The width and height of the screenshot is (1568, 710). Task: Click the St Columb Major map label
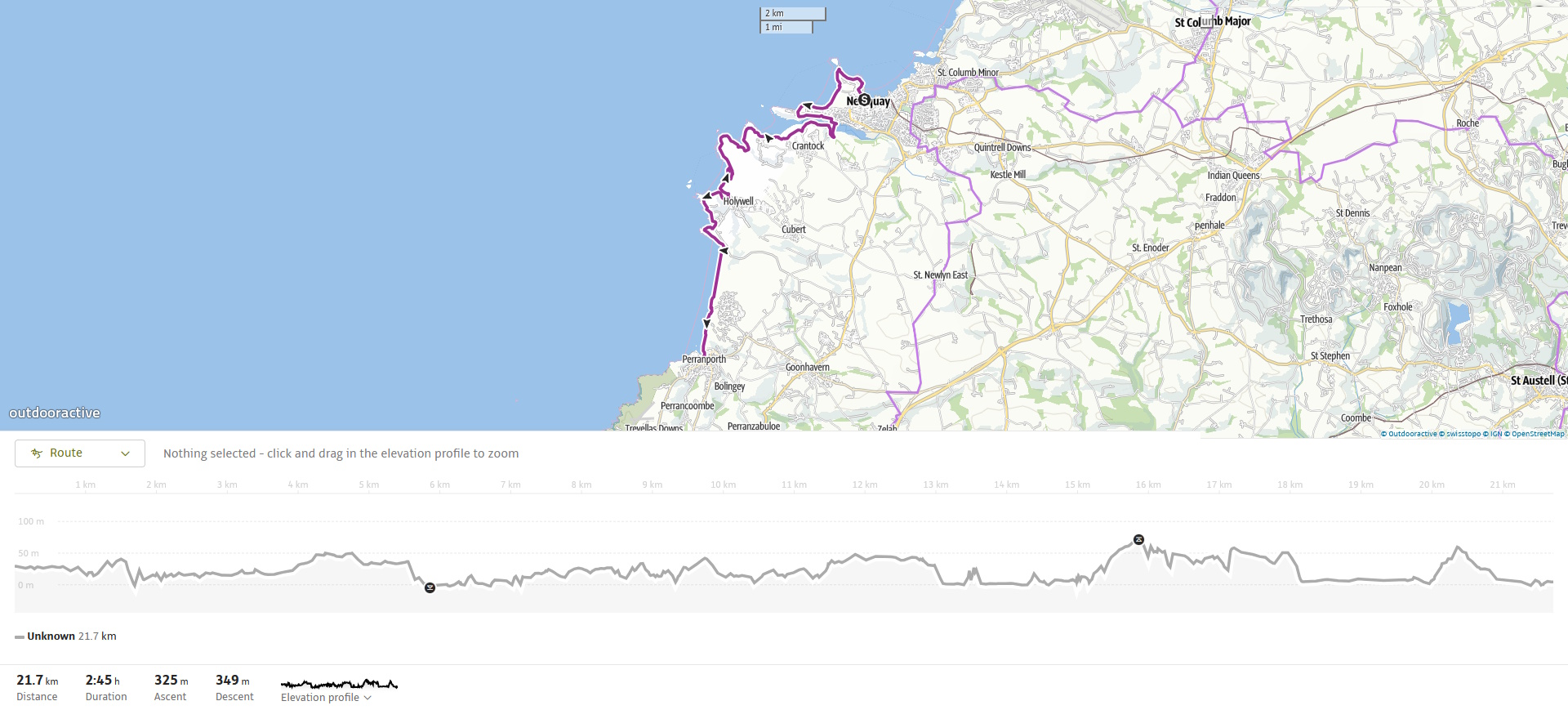point(1212,22)
